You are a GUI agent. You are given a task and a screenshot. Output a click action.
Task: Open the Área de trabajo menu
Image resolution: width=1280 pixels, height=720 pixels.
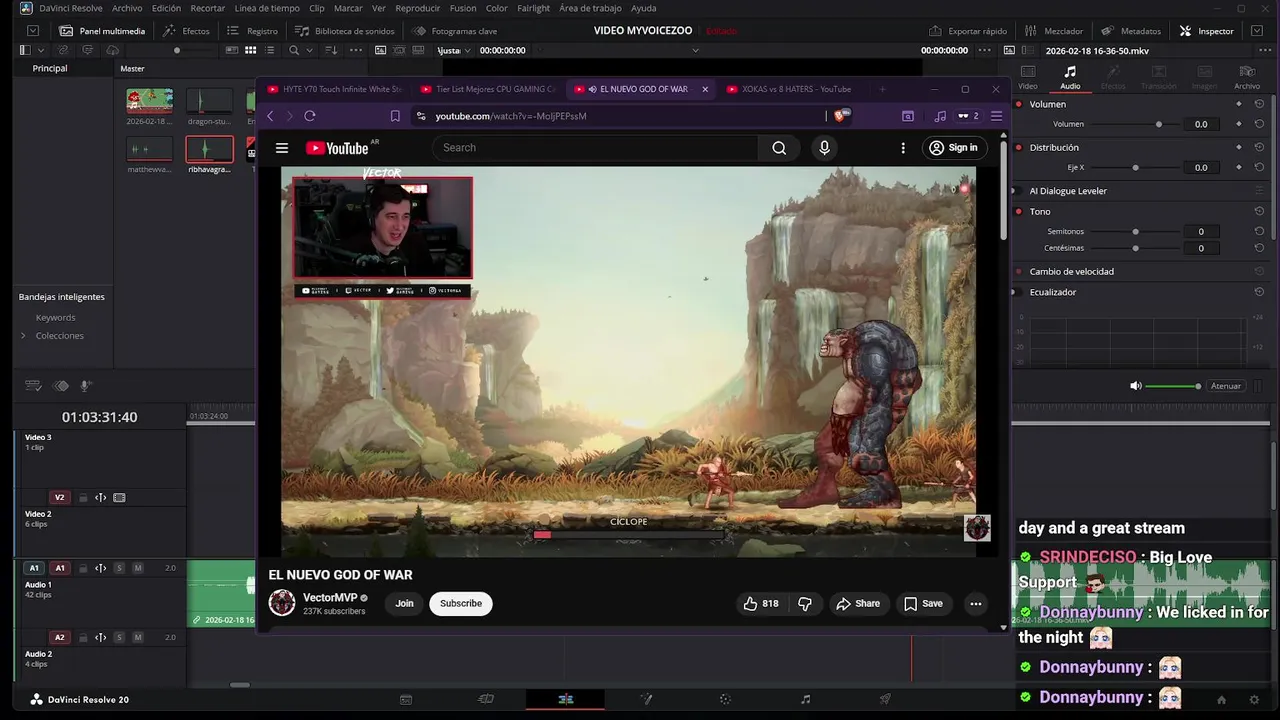(590, 8)
